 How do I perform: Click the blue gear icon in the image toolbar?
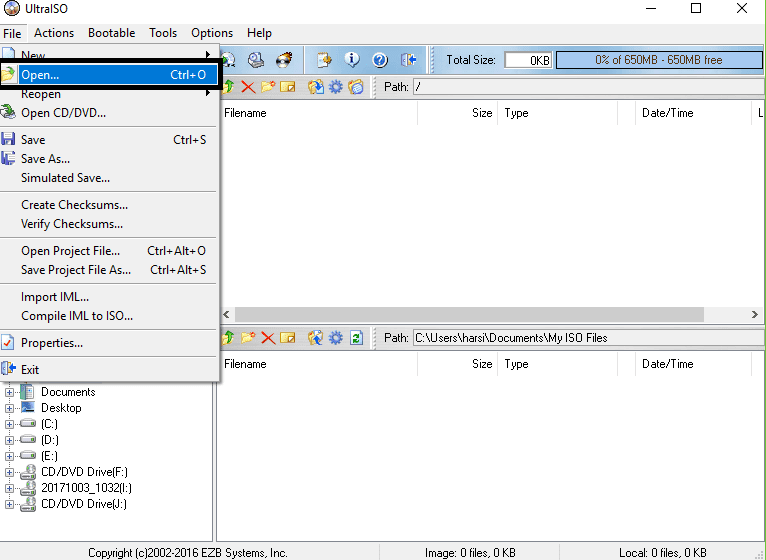[x=336, y=87]
